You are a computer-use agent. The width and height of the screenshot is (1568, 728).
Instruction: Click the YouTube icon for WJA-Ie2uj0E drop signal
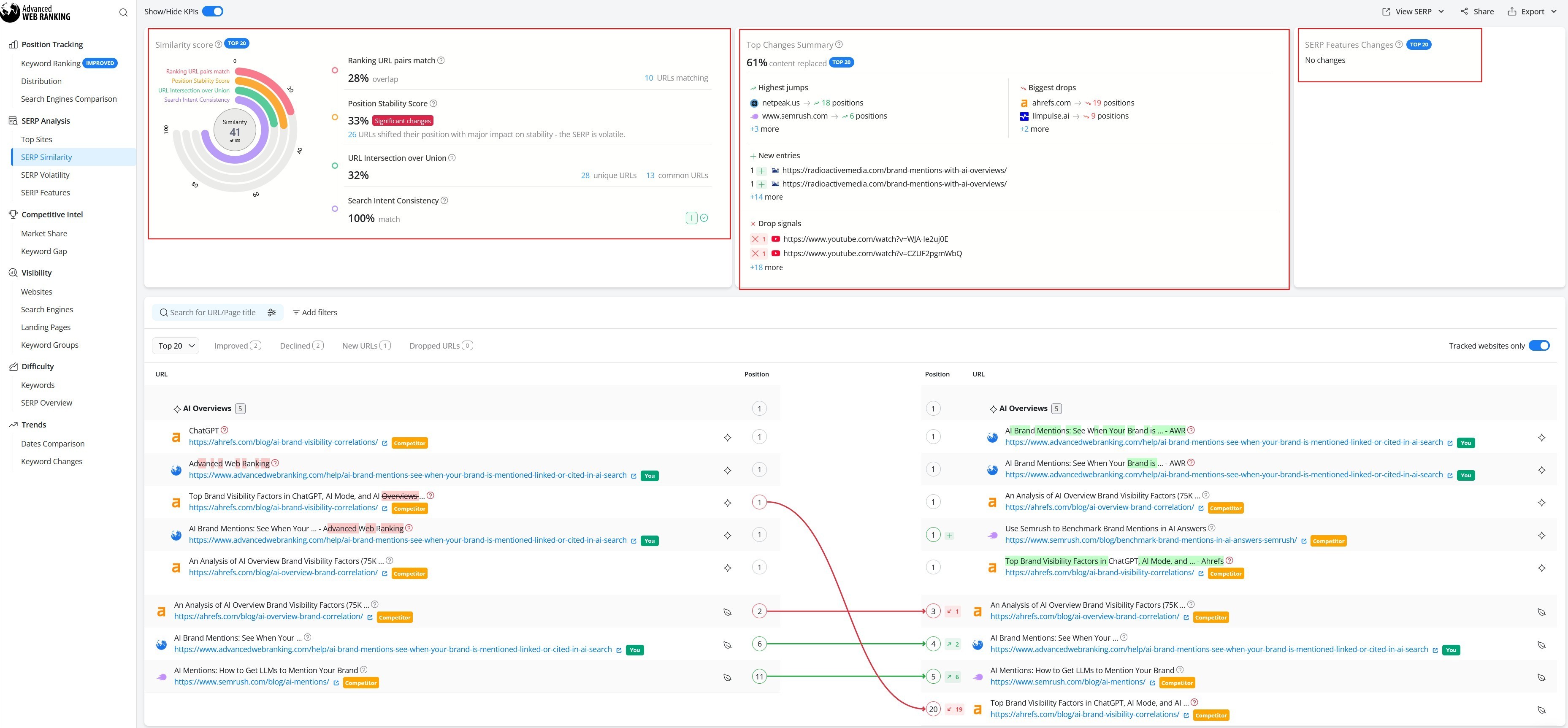pyautogui.click(x=775, y=239)
